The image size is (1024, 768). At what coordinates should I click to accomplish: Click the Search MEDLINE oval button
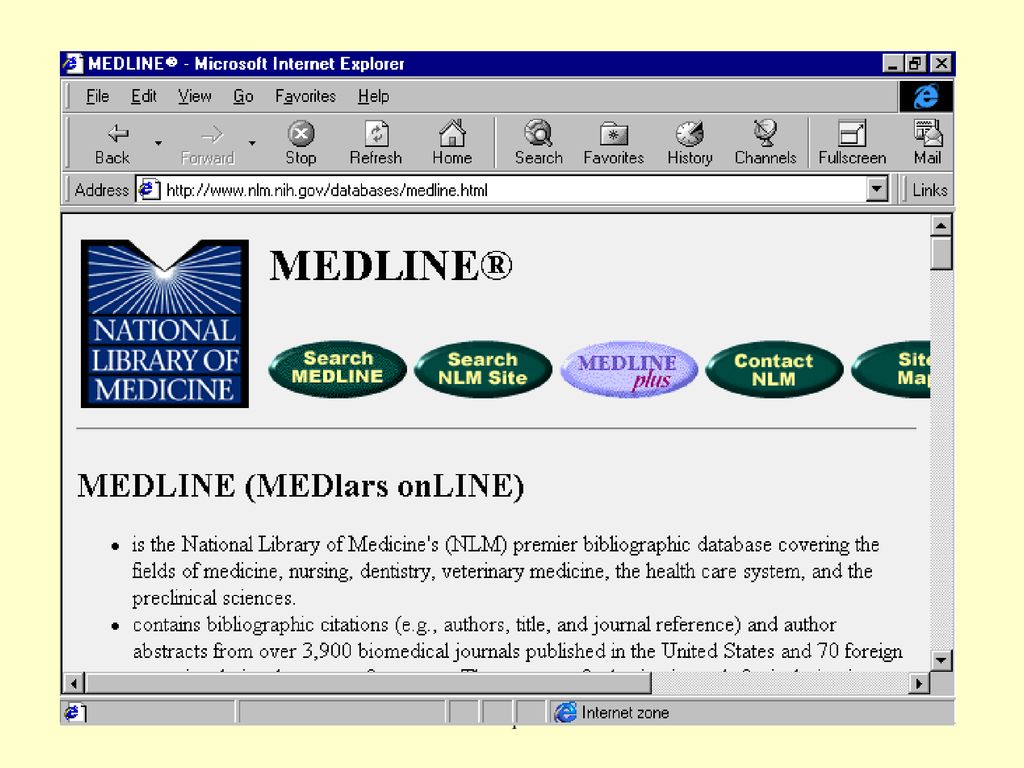[x=338, y=368]
